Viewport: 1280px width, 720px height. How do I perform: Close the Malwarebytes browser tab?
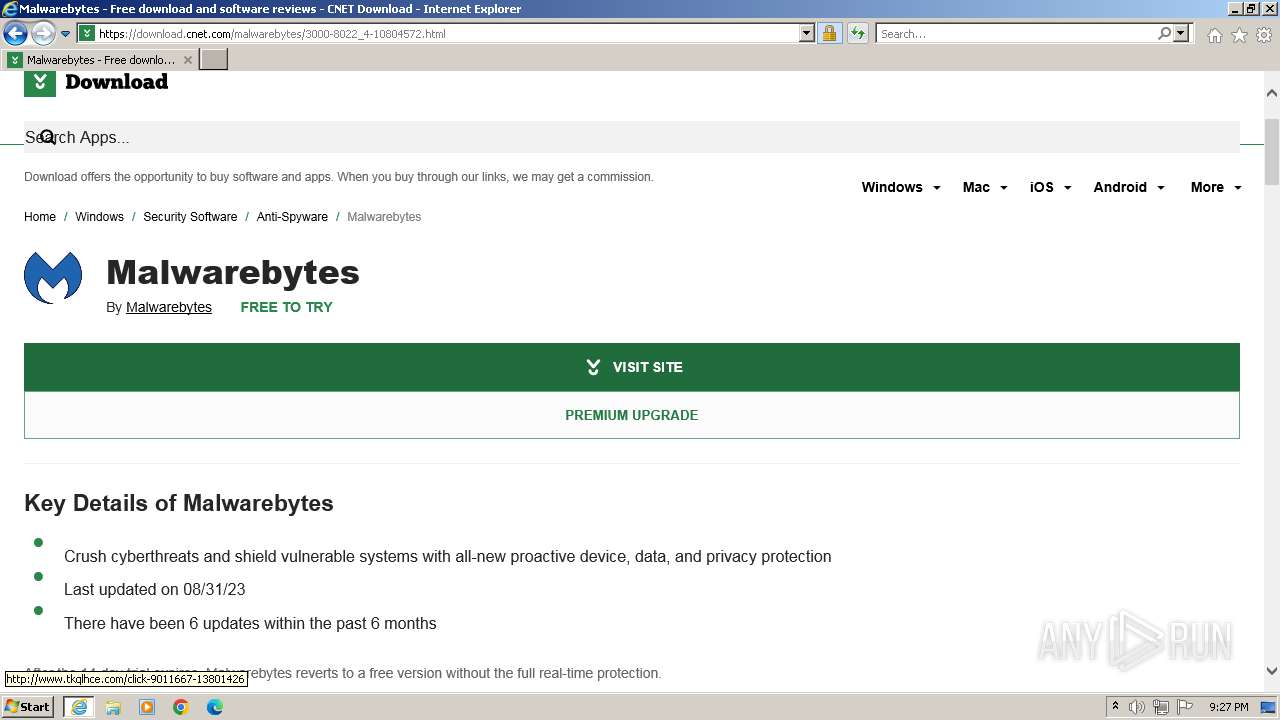[x=187, y=60]
